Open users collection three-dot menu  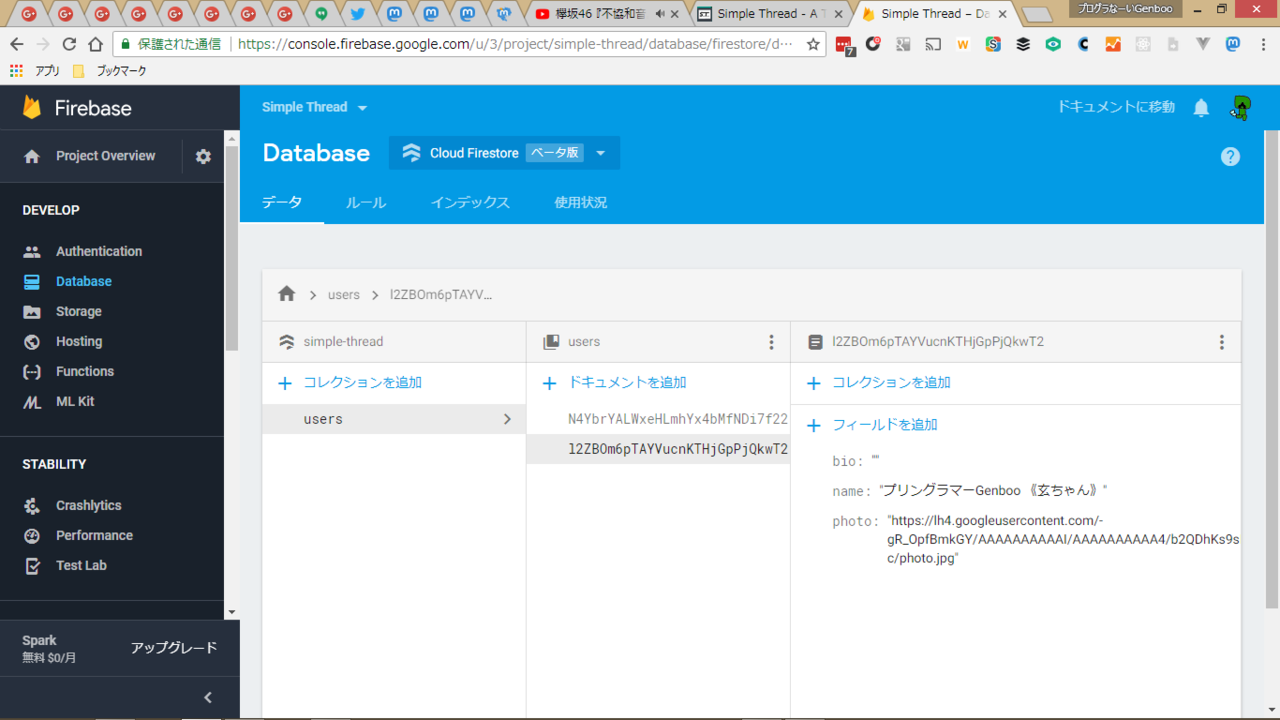(771, 342)
